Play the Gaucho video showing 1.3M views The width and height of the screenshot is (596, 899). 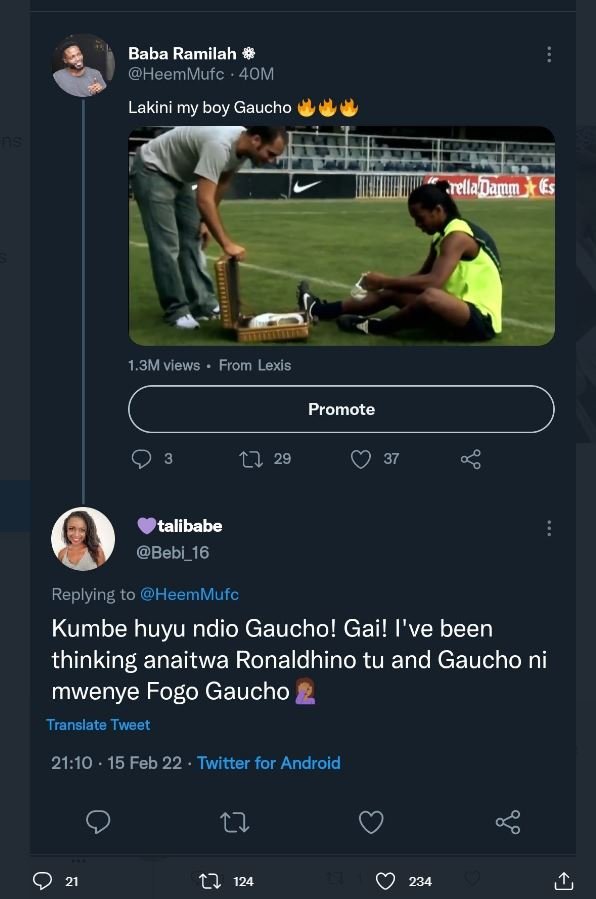pos(339,235)
